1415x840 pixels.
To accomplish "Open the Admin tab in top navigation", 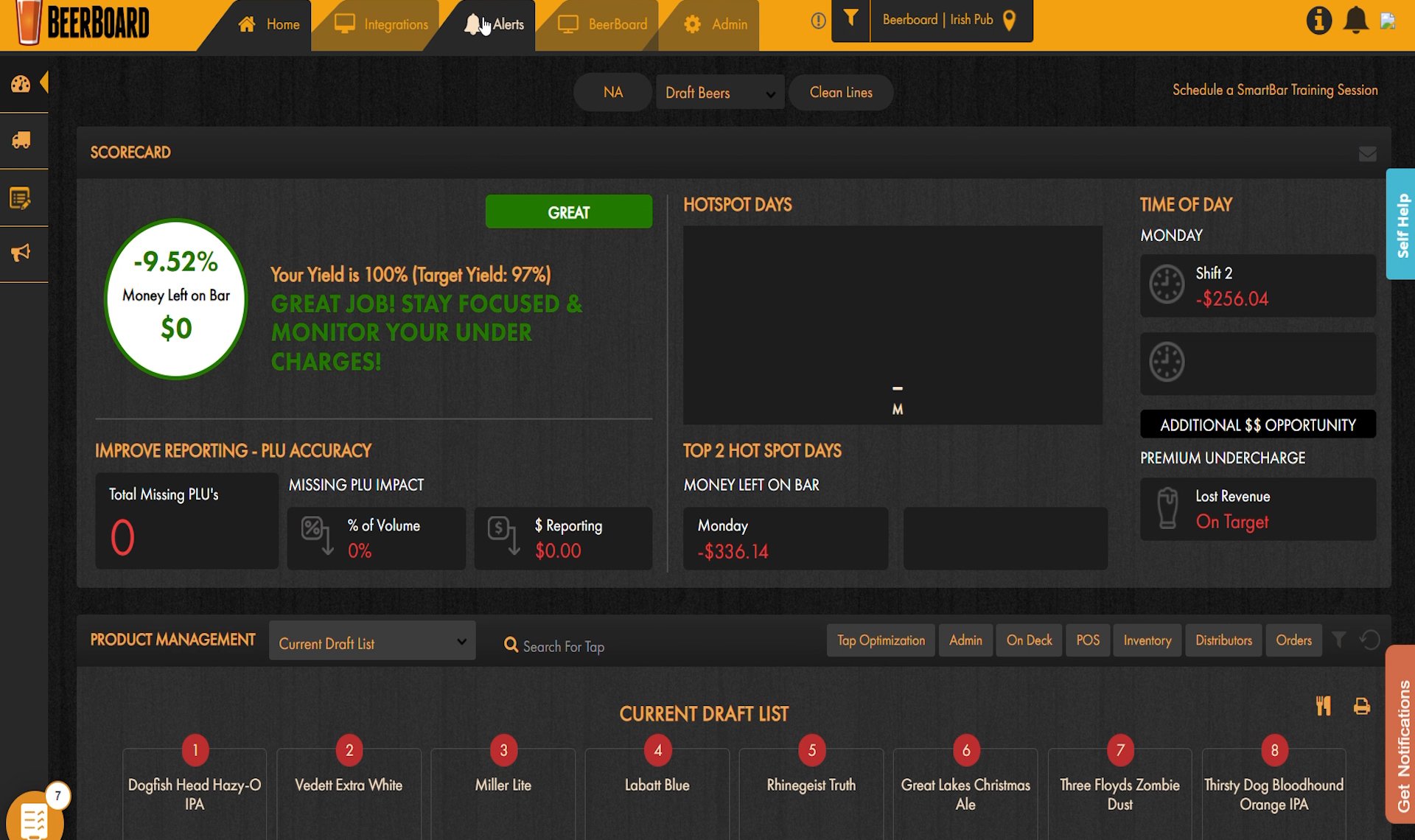I will pyautogui.click(x=714, y=24).
